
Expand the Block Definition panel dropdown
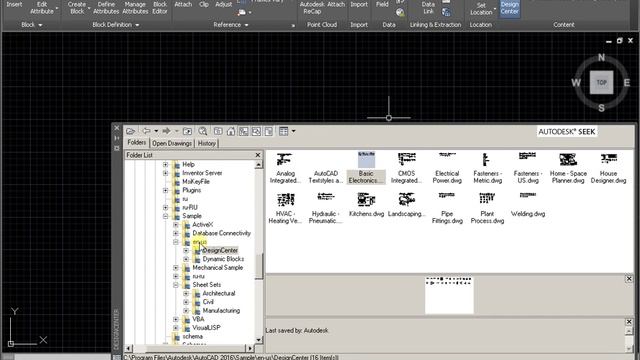116,25
